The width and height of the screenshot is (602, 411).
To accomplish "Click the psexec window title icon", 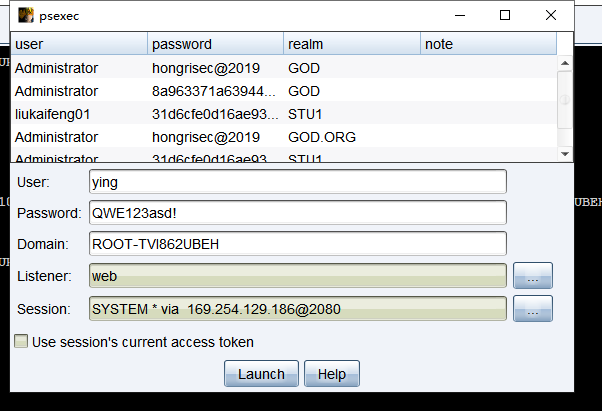I will pyautogui.click(x=25, y=15).
